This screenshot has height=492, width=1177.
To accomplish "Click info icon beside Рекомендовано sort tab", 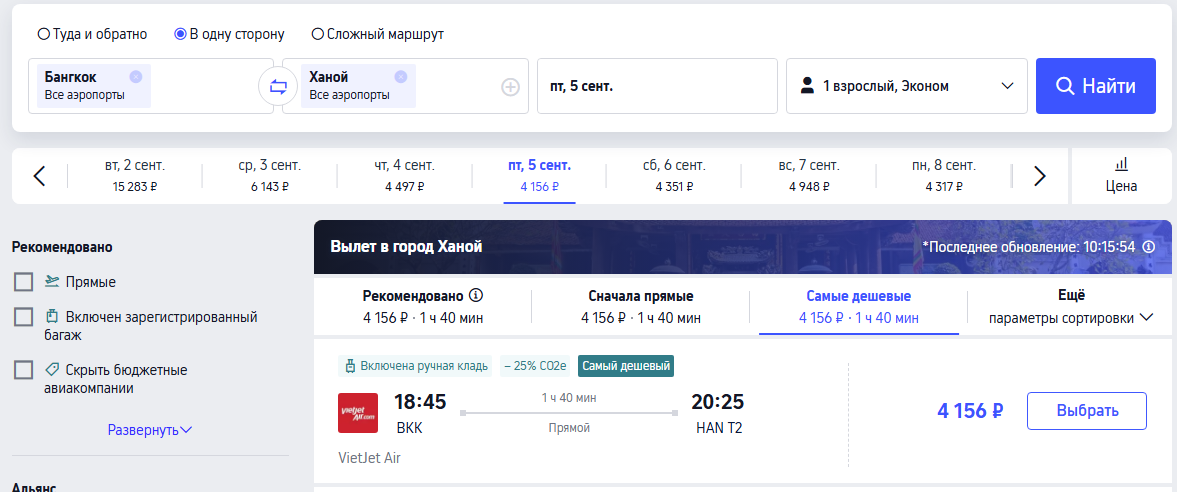I will 476,295.
